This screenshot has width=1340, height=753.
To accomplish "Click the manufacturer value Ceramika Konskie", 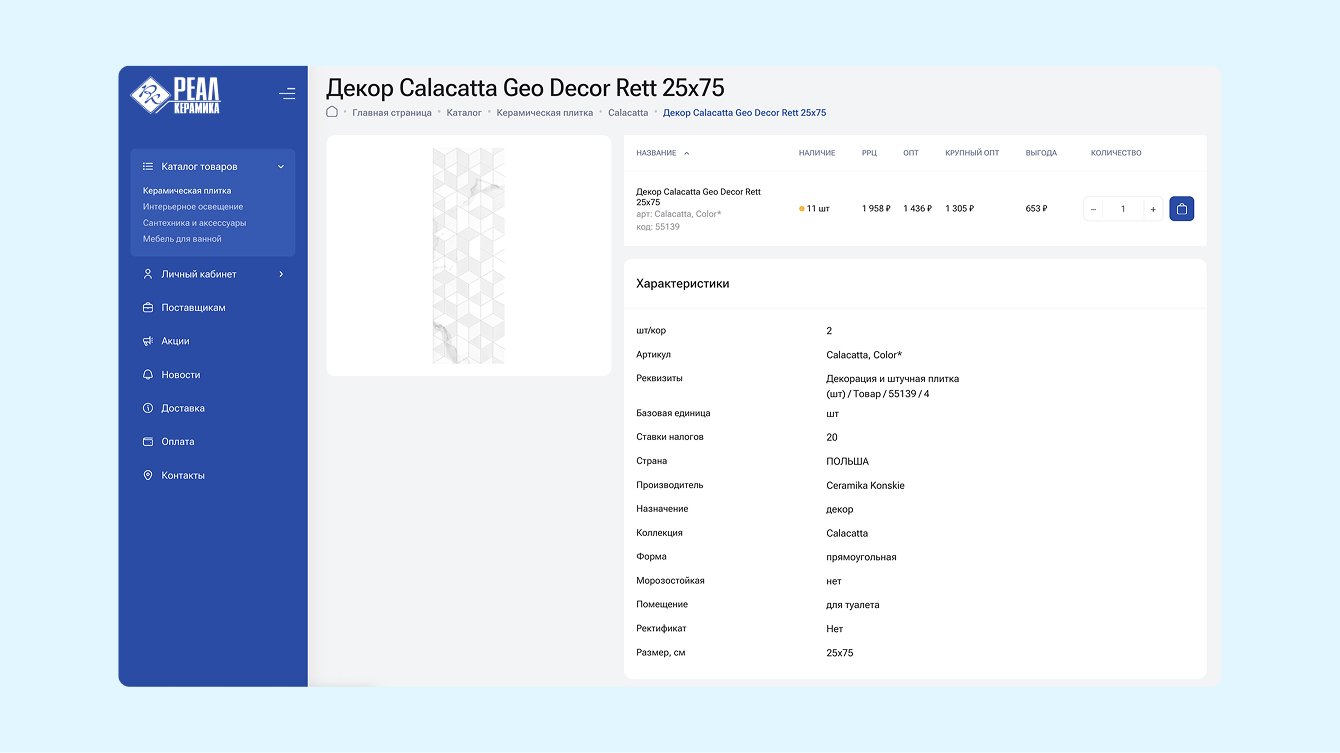I will click(865, 486).
